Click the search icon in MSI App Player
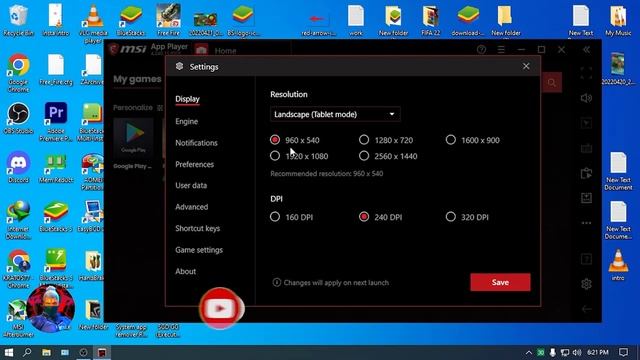This screenshot has width=640, height=360. coord(552,83)
